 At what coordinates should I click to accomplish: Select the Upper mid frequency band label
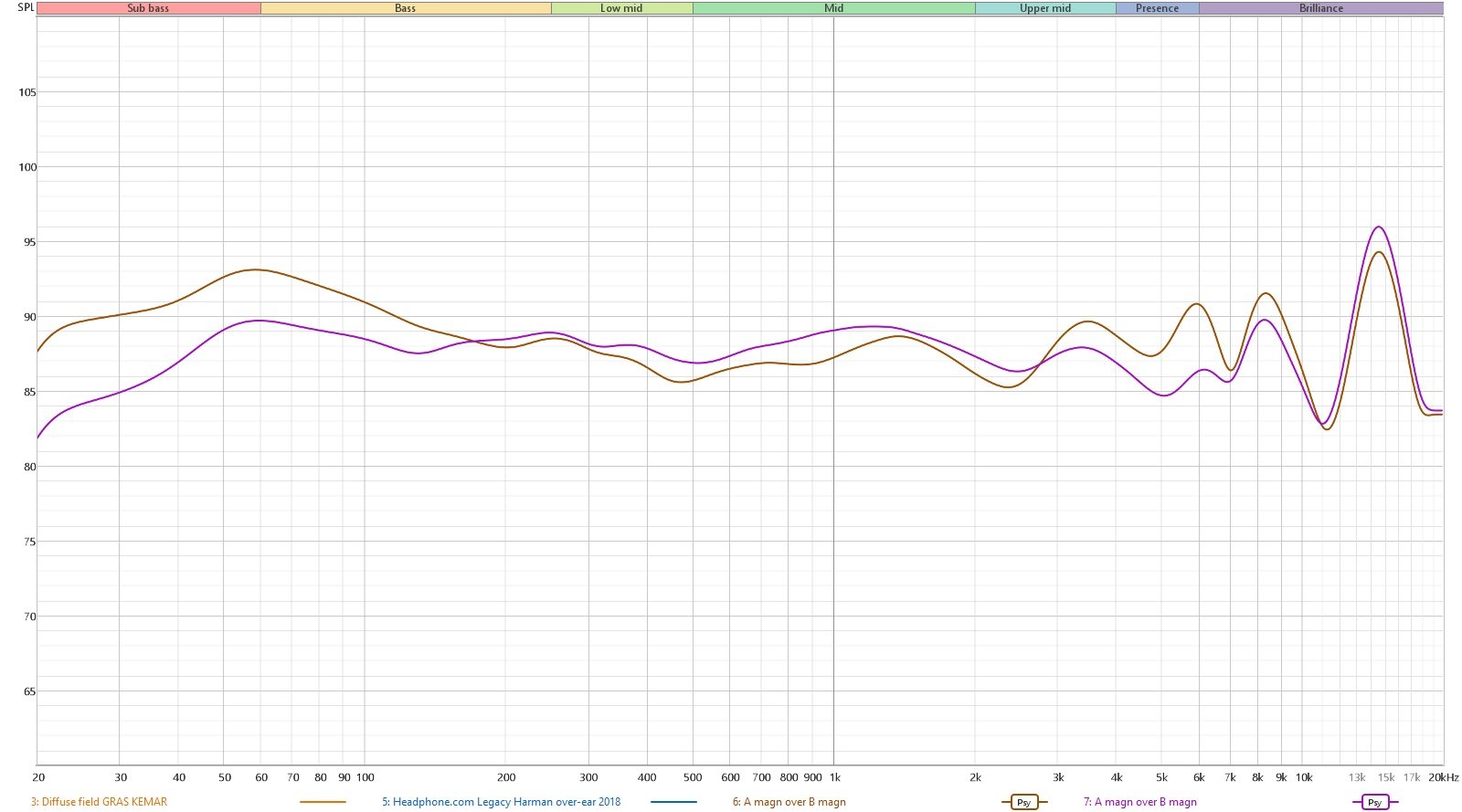coord(1045,8)
